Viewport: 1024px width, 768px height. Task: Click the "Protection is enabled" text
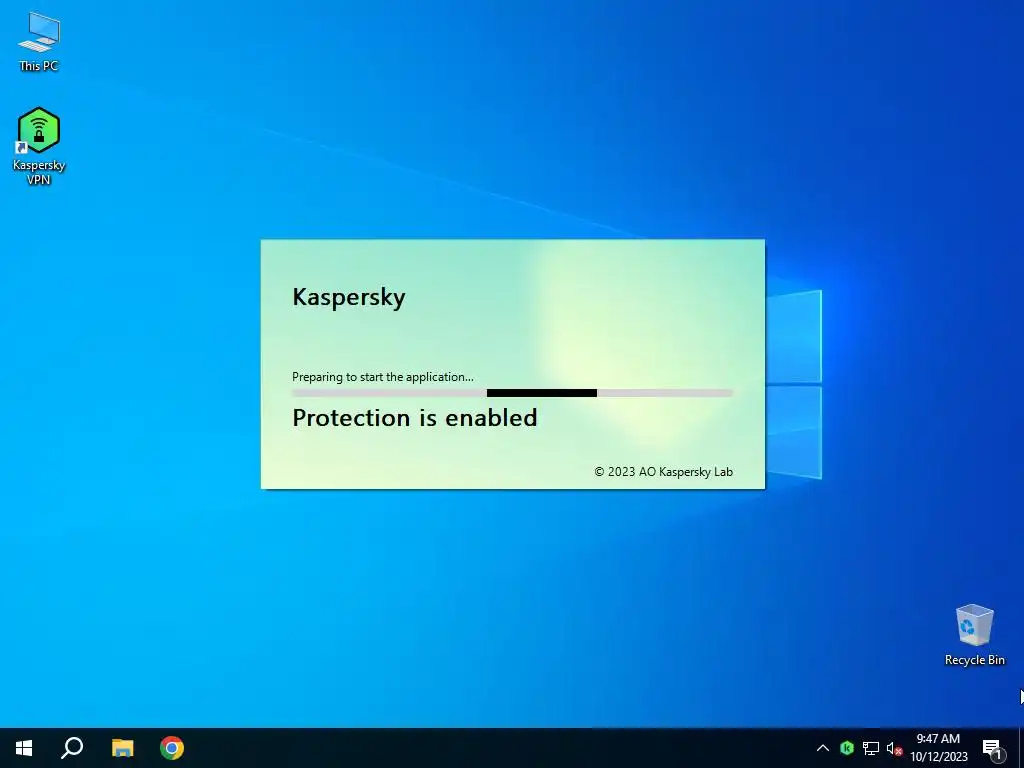(415, 418)
